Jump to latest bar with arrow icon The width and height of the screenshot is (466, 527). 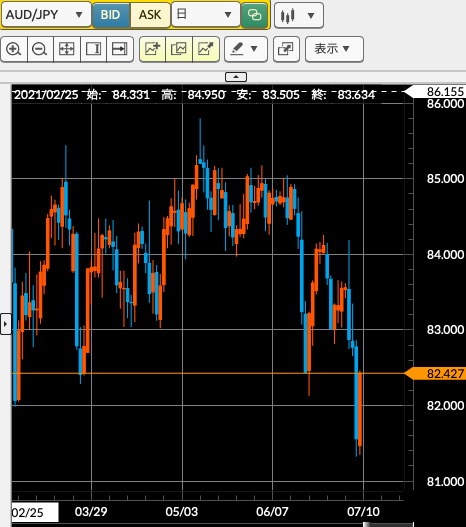pyautogui.click(x=120, y=49)
